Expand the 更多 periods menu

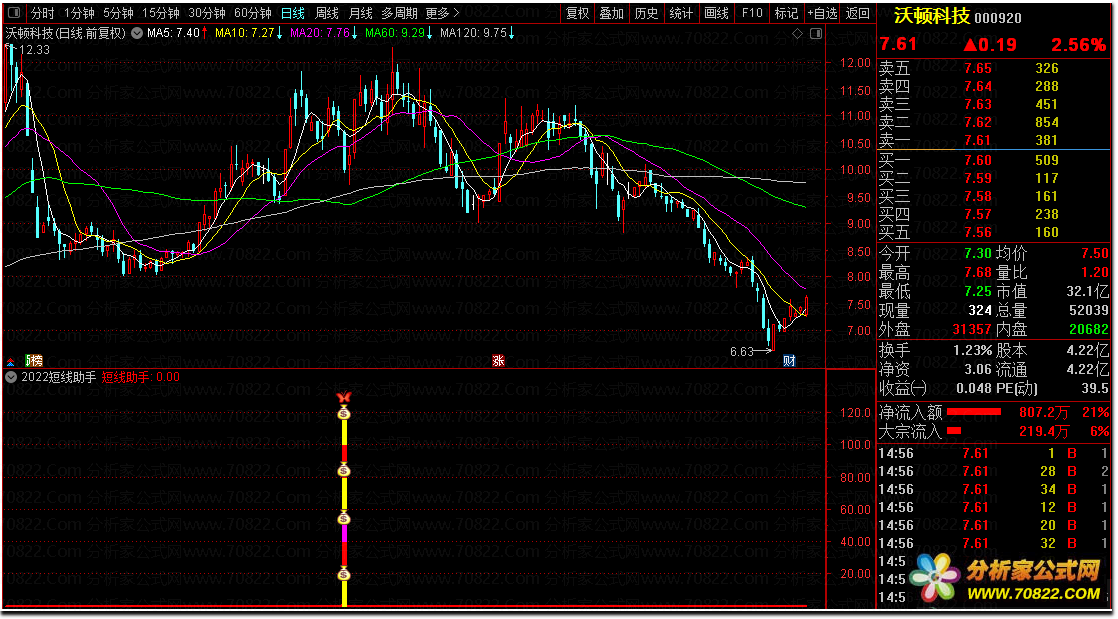click(442, 13)
